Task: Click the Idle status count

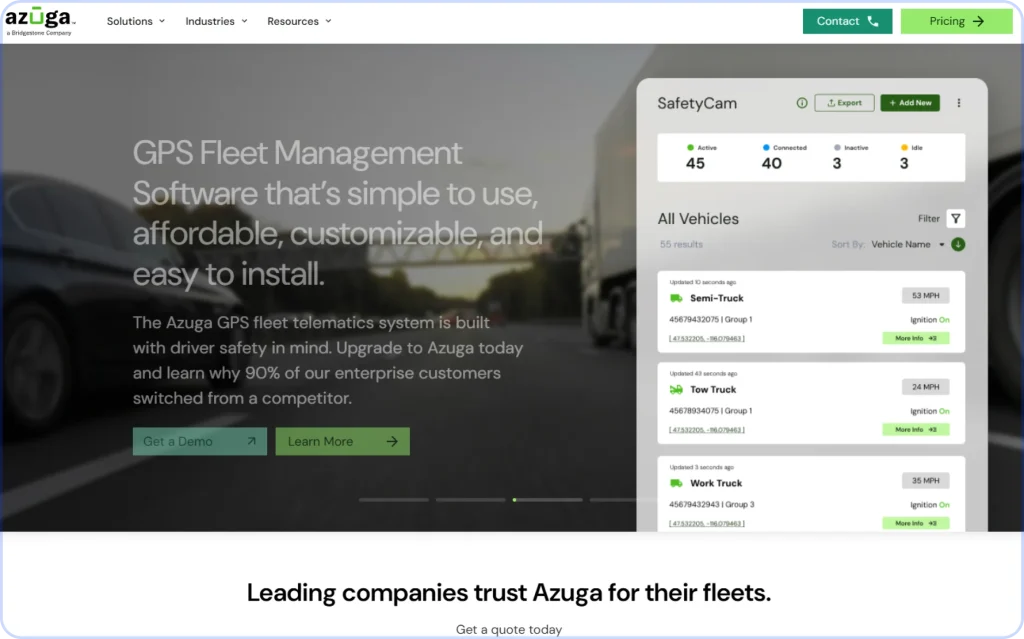Action: tap(904, 163)
